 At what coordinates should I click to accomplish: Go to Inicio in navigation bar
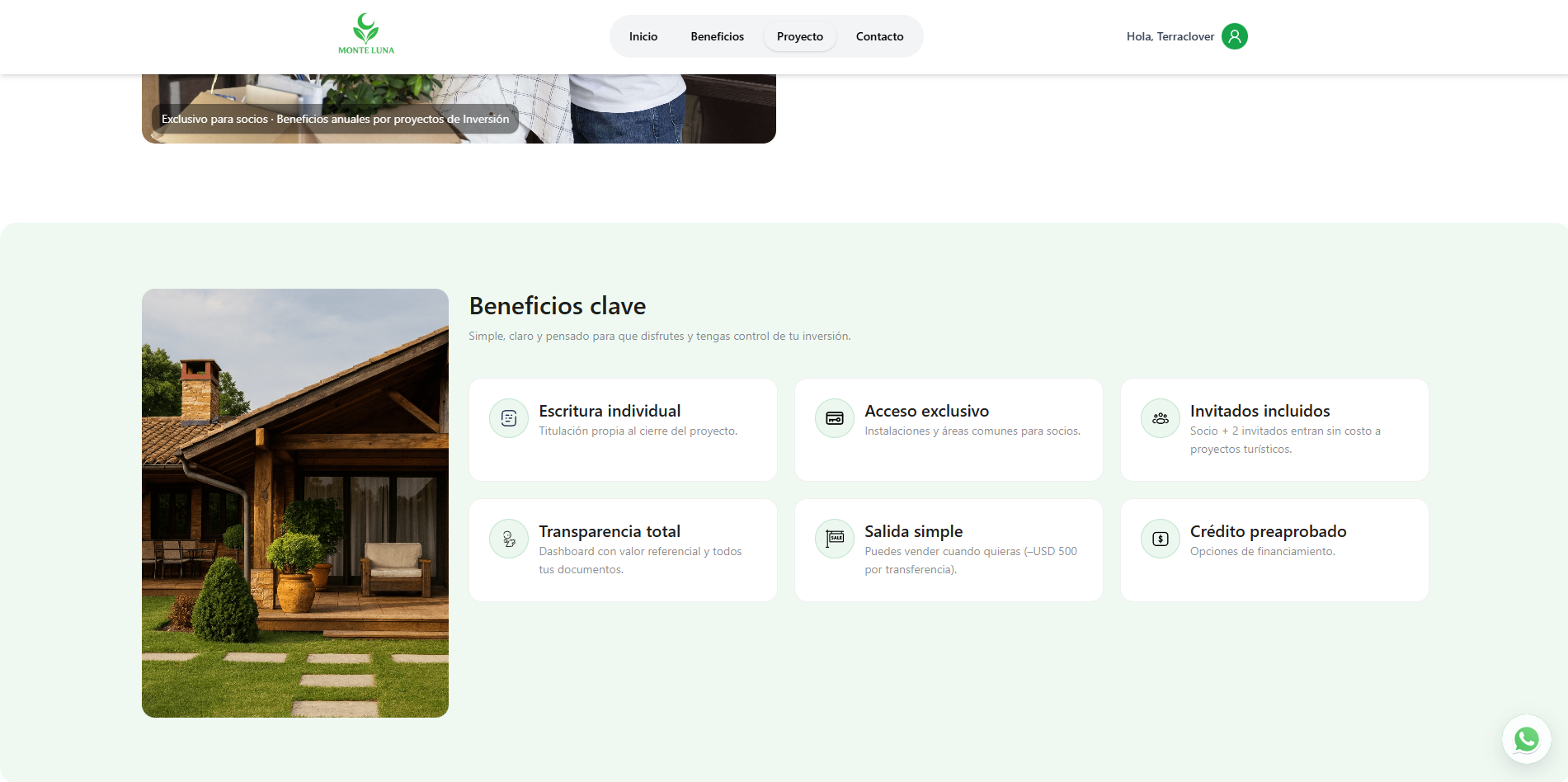[x=643, y=36]
